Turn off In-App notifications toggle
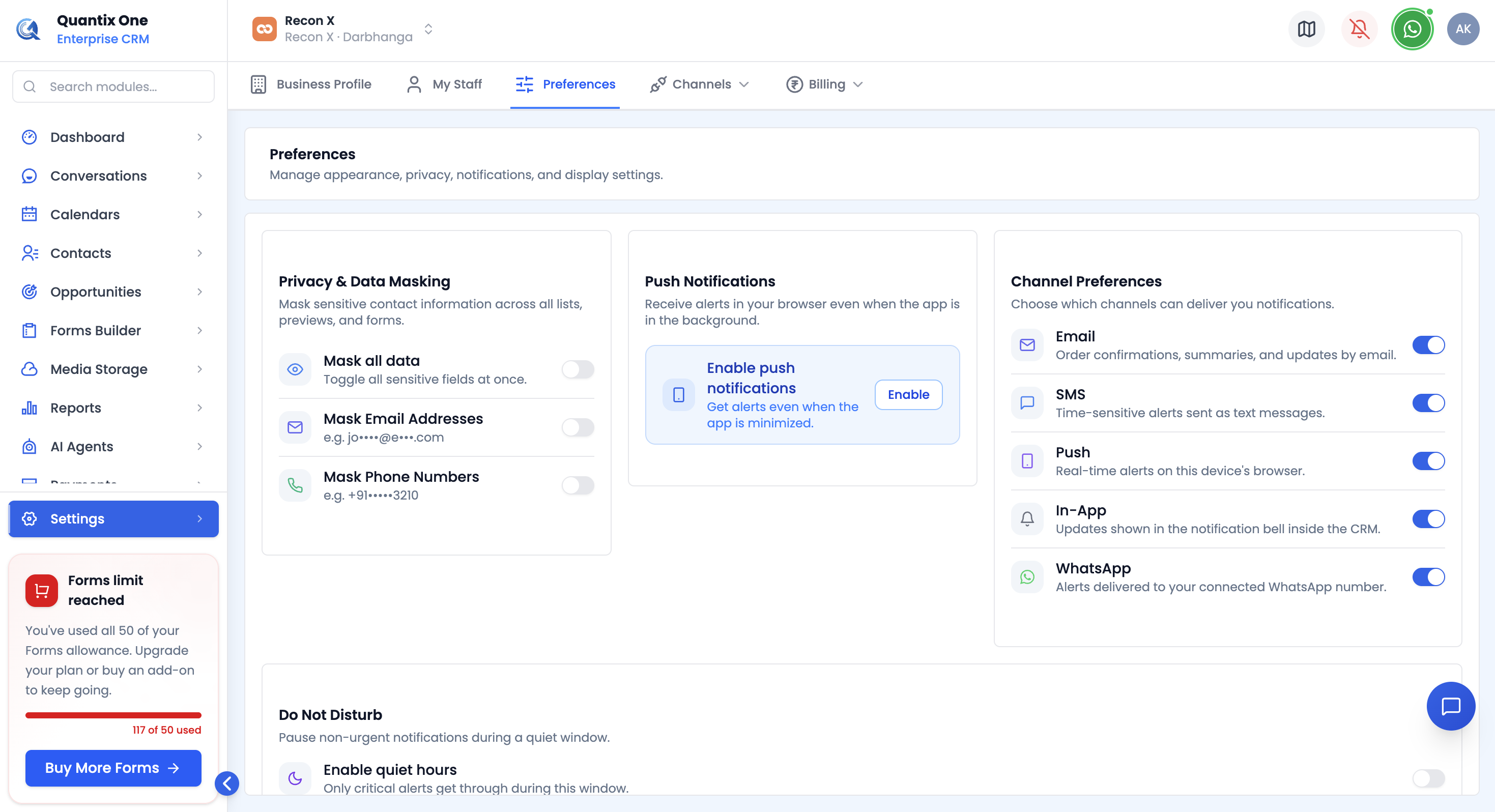 point(1428,519)
